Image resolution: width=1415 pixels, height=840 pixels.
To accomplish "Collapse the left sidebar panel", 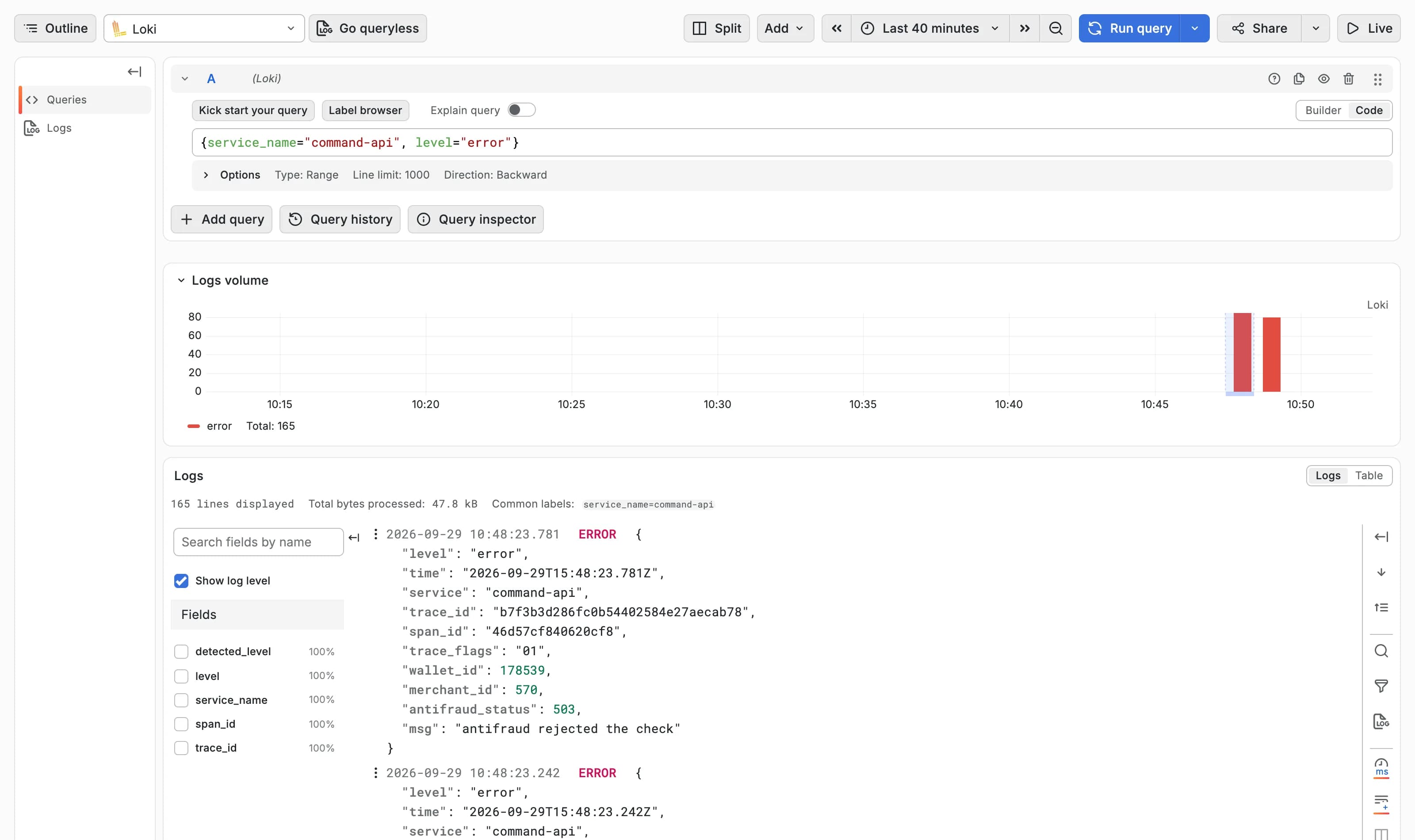I will click(134, 71).
